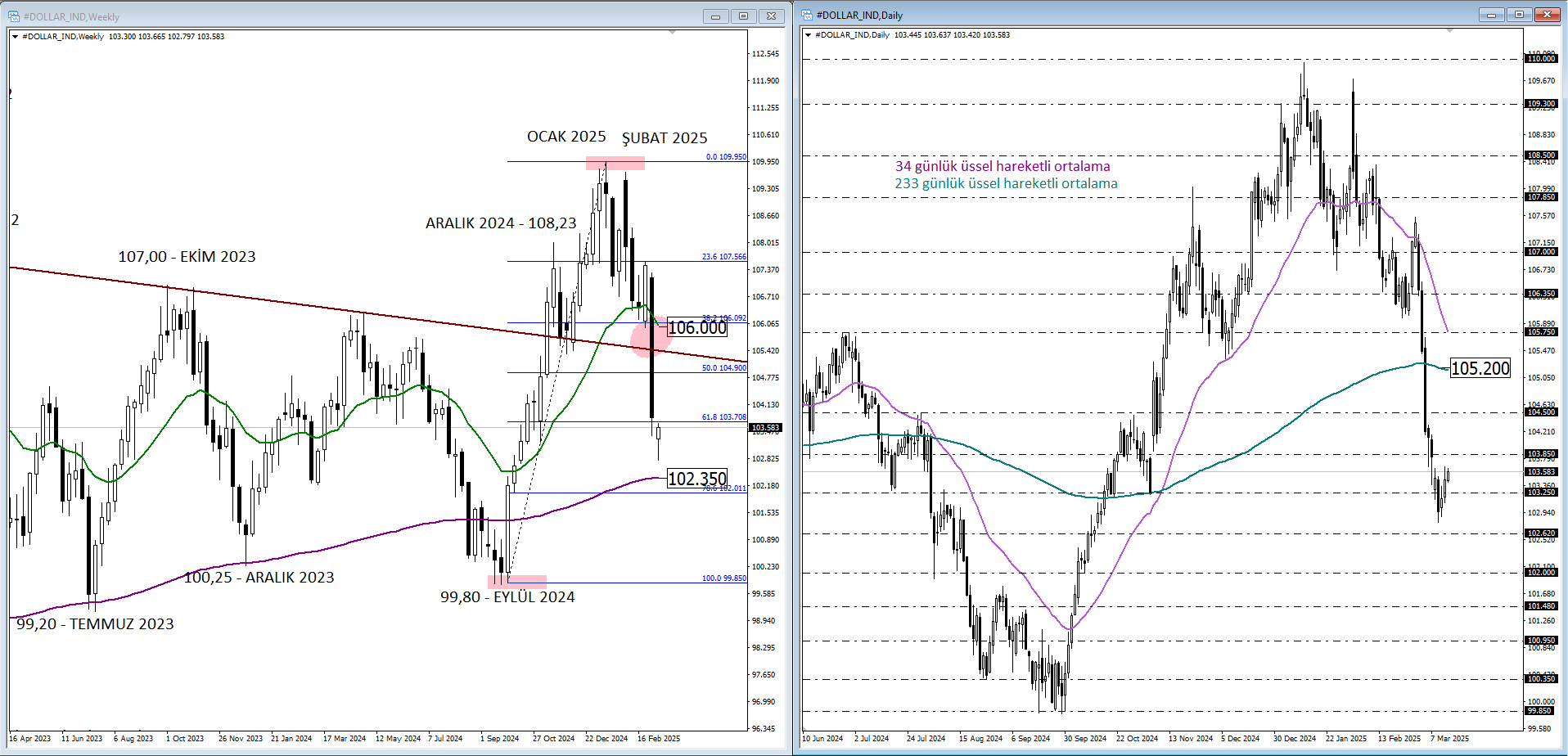Viewport: 1568px width, 756px height.
Task: Select the Fibonacci 50.0 104.900 level label
Action: pyautogui.click(x=724, y=368)
